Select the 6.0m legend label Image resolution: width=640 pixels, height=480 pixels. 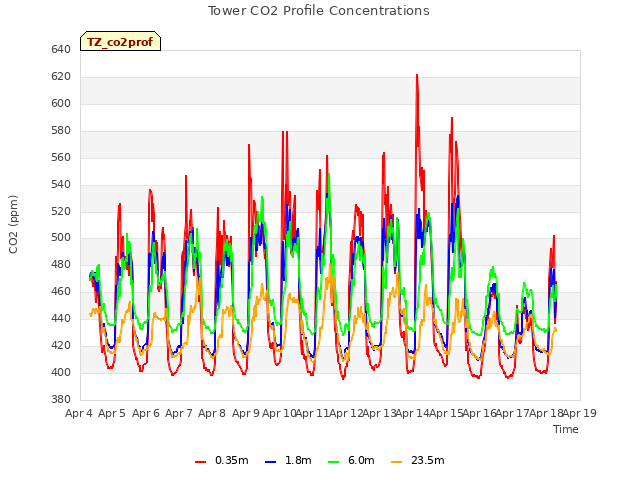point(361,460)
